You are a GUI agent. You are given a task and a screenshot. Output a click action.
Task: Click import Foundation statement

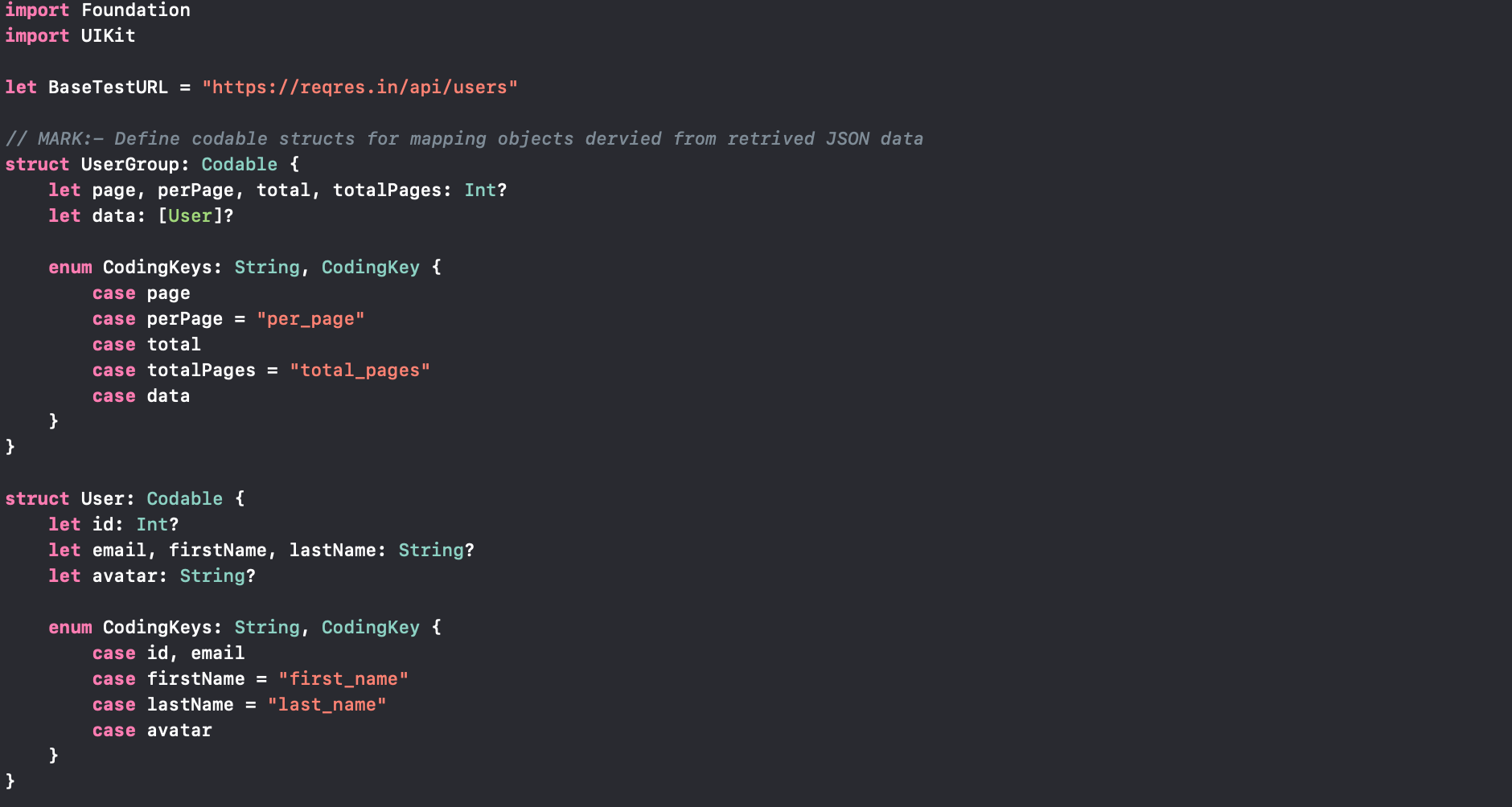point(97,10)
